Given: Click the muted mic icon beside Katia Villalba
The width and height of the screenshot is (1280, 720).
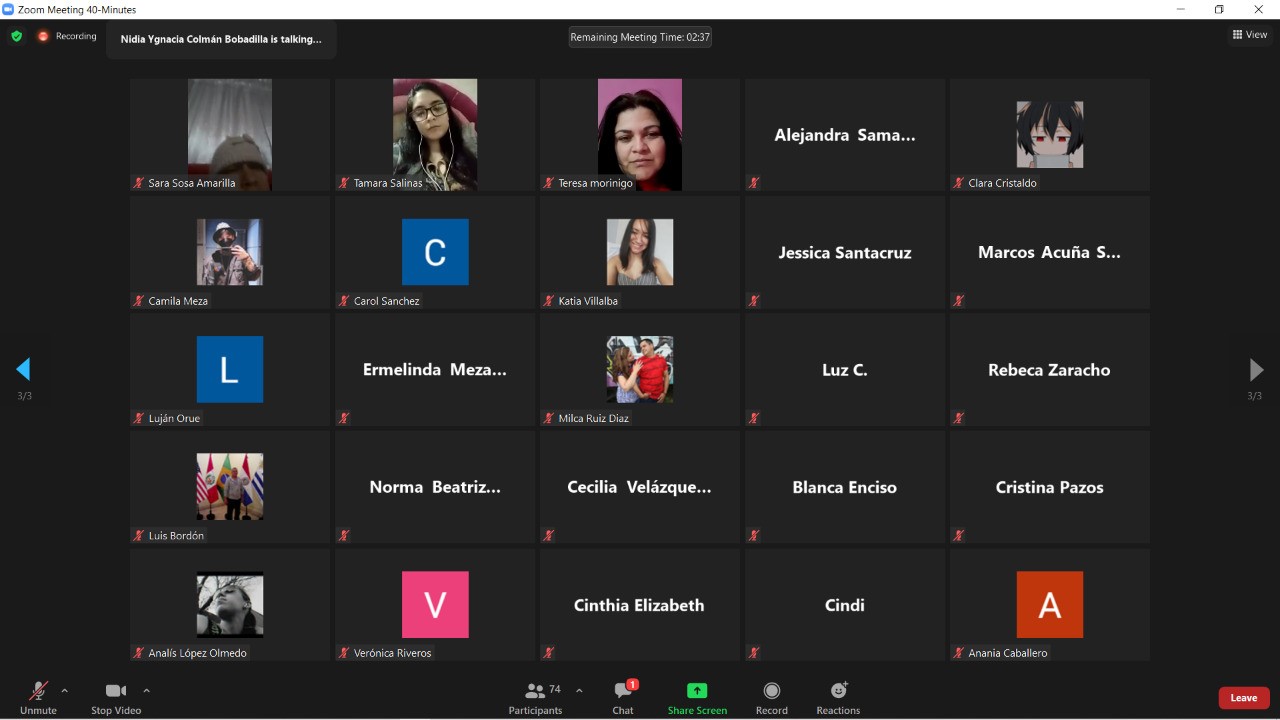Looking at the screenshot, I should point(549,301).
